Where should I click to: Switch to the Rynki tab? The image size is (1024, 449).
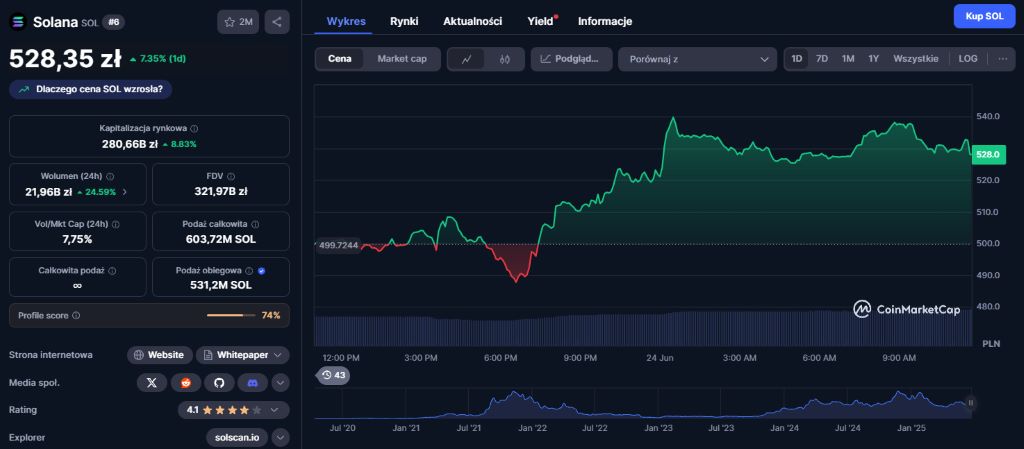click(x=404, y=21)
